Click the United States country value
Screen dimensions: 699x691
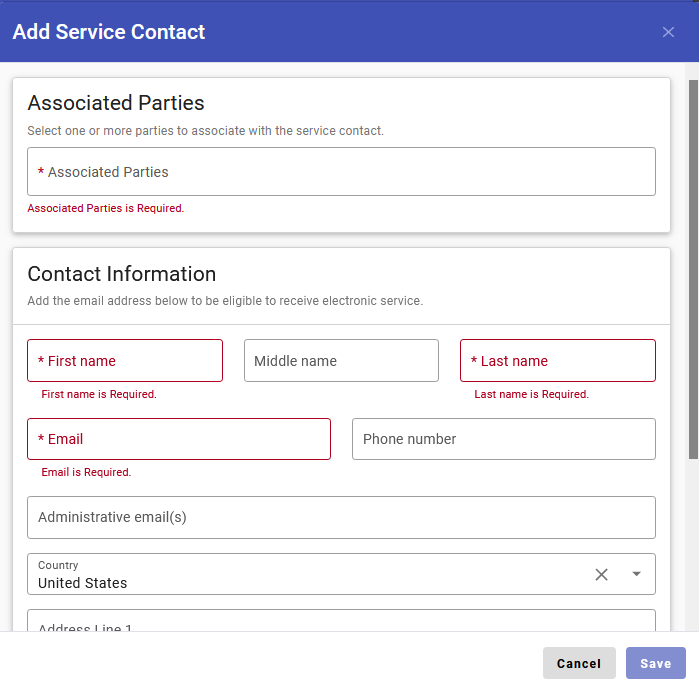pos(83,583)
